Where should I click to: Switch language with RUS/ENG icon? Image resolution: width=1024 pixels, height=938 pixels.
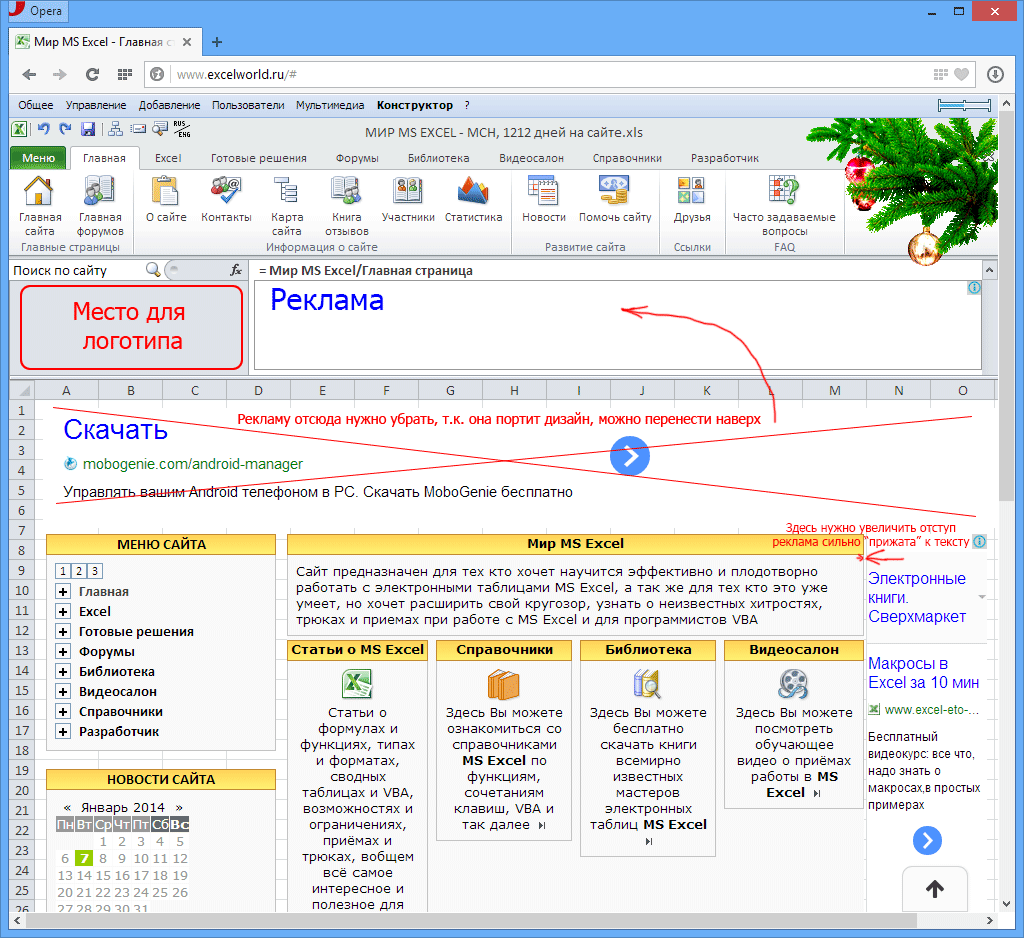click(x=182, y=129)
